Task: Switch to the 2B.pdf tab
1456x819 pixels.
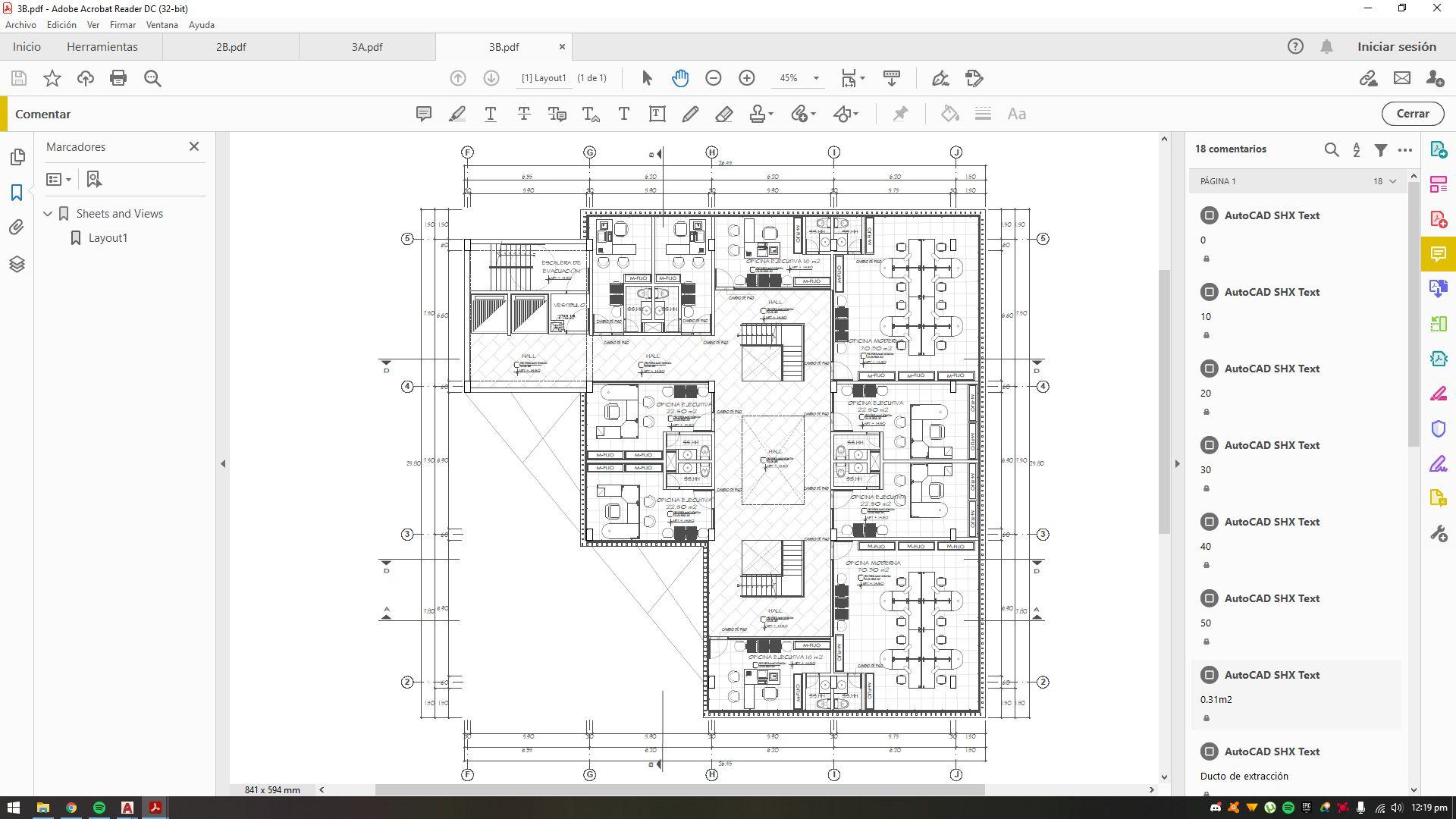Action: click(231, 47)
